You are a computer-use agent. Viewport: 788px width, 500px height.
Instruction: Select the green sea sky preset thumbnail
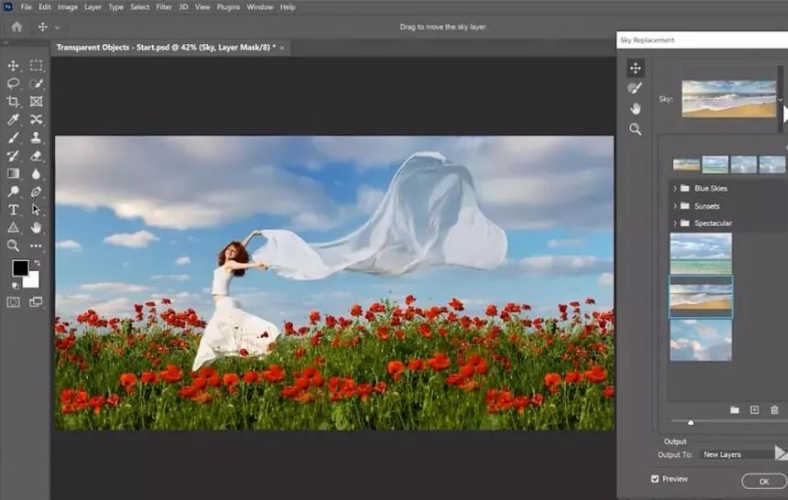(x=701, y=253)
